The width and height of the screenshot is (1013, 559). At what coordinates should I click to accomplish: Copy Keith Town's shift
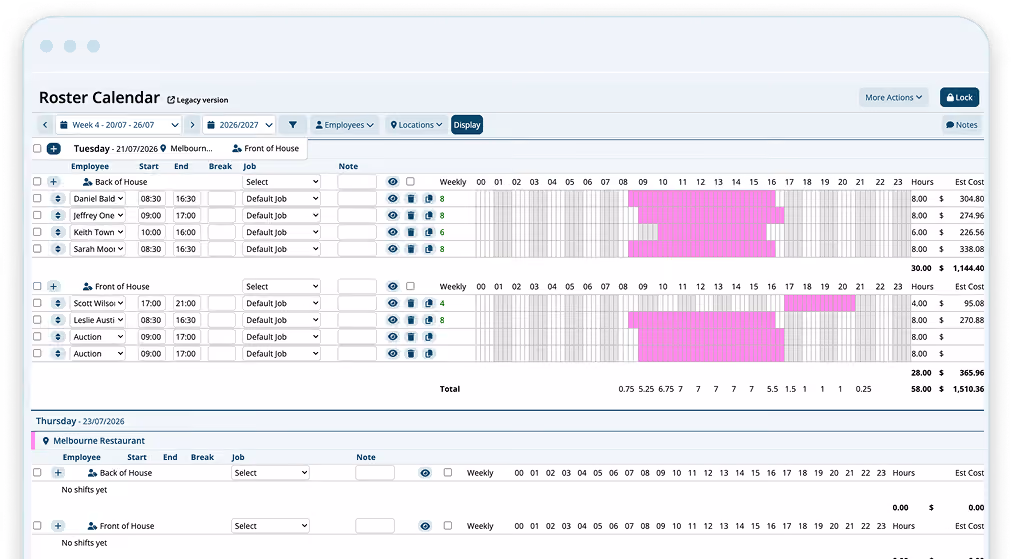[428, 232]
